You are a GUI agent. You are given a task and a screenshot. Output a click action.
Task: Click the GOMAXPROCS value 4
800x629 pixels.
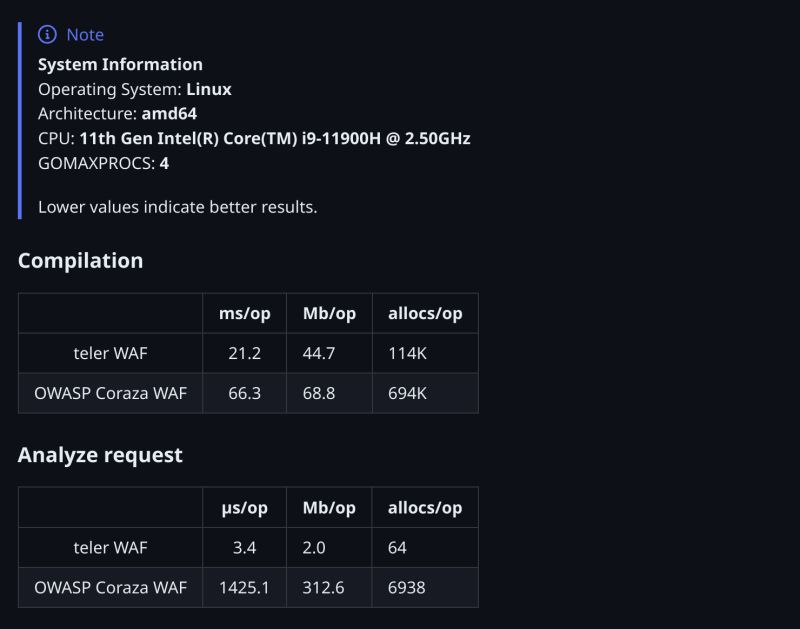tap(164, 163)
